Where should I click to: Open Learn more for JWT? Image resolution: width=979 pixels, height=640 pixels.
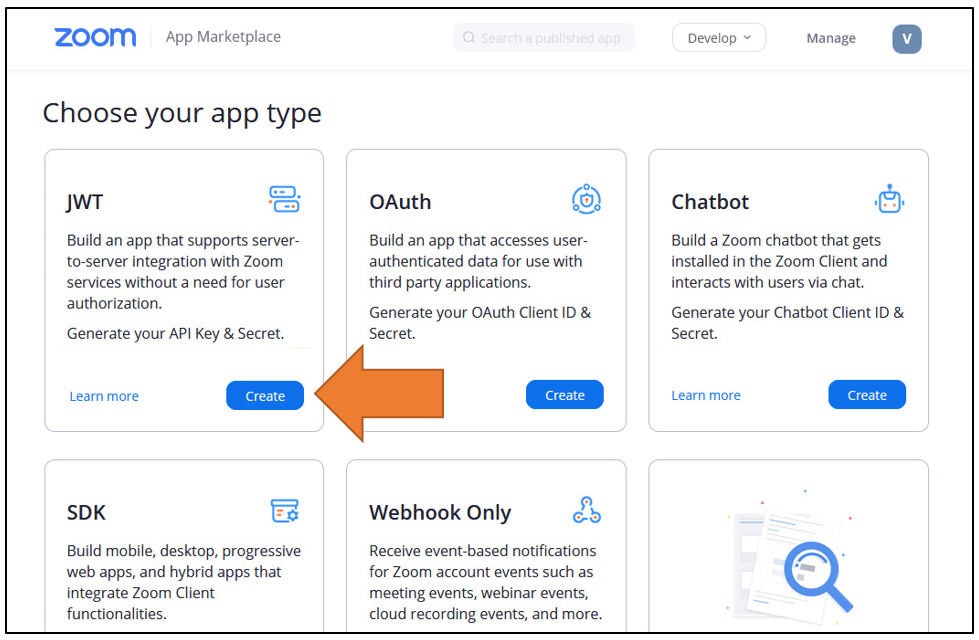(x=104, y=396)
